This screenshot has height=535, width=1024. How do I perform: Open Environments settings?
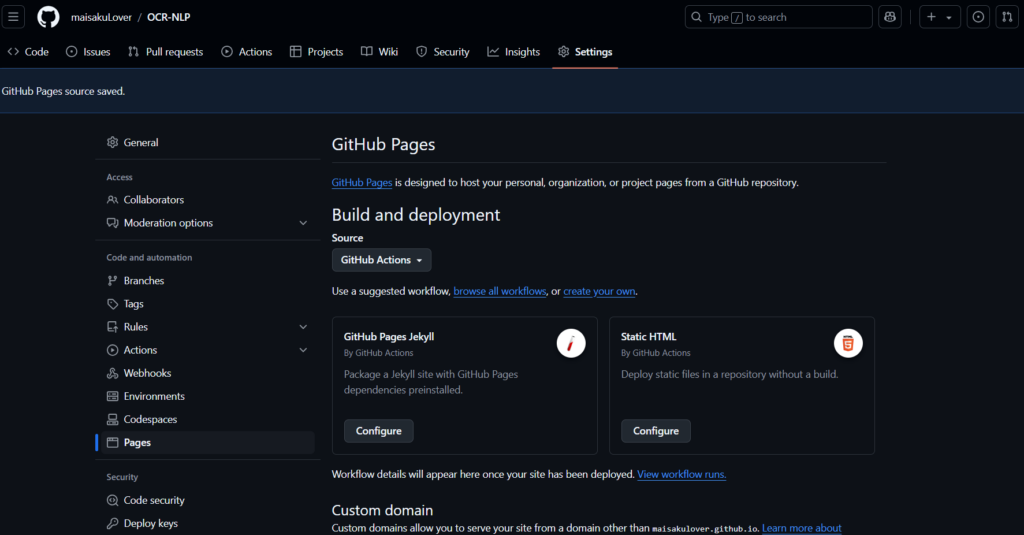[x=208, y=397]
